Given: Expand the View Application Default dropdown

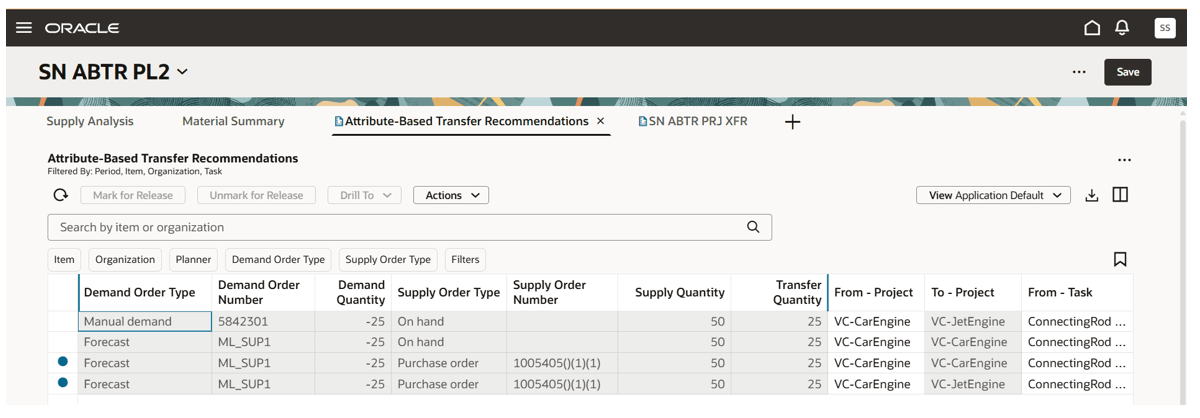Looking at the screenshot, I should pyautogui.click(x=993, y=195).
